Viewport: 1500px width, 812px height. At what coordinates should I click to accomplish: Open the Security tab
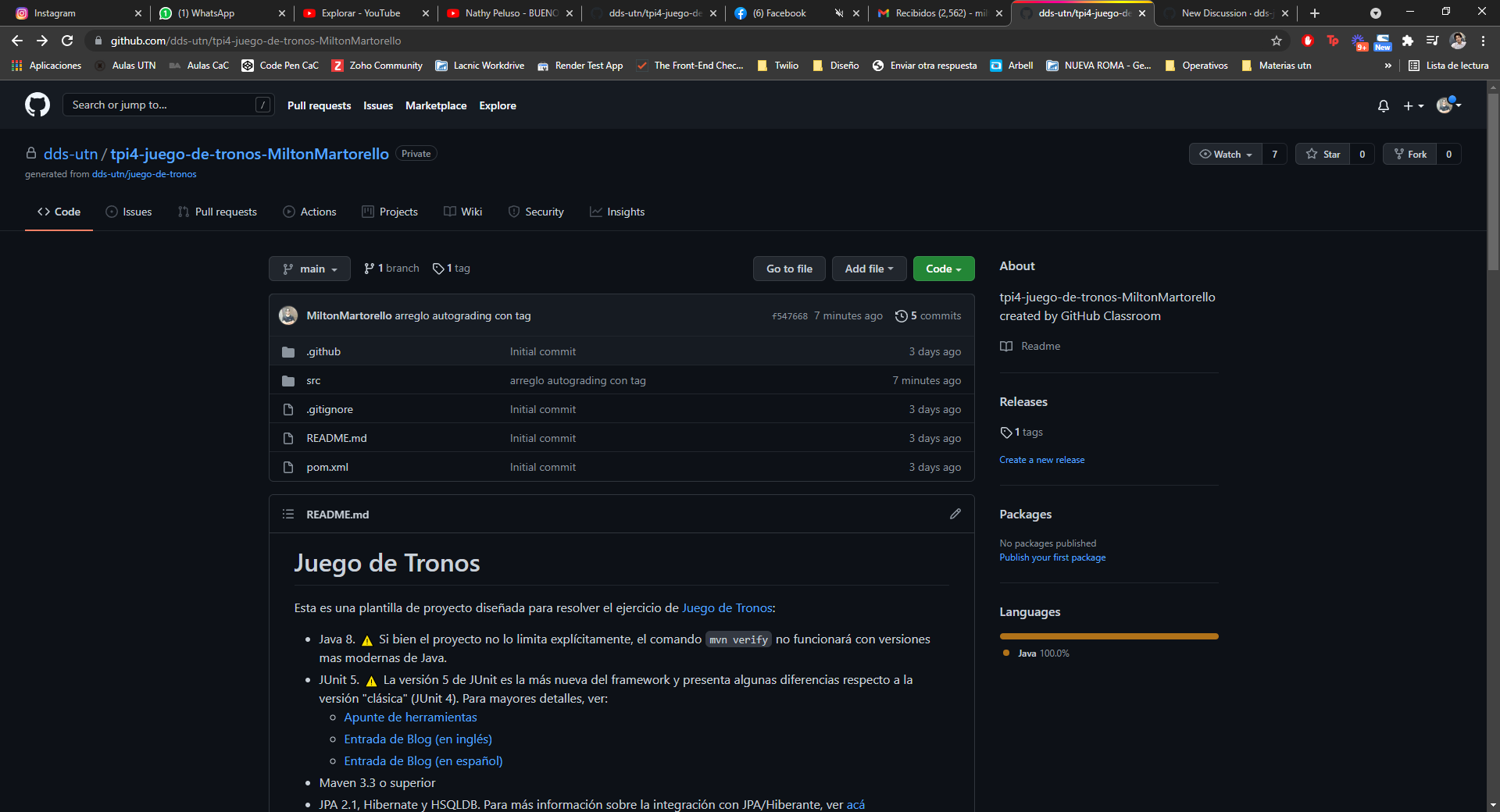pyautogui.click(x=536, y=212)
